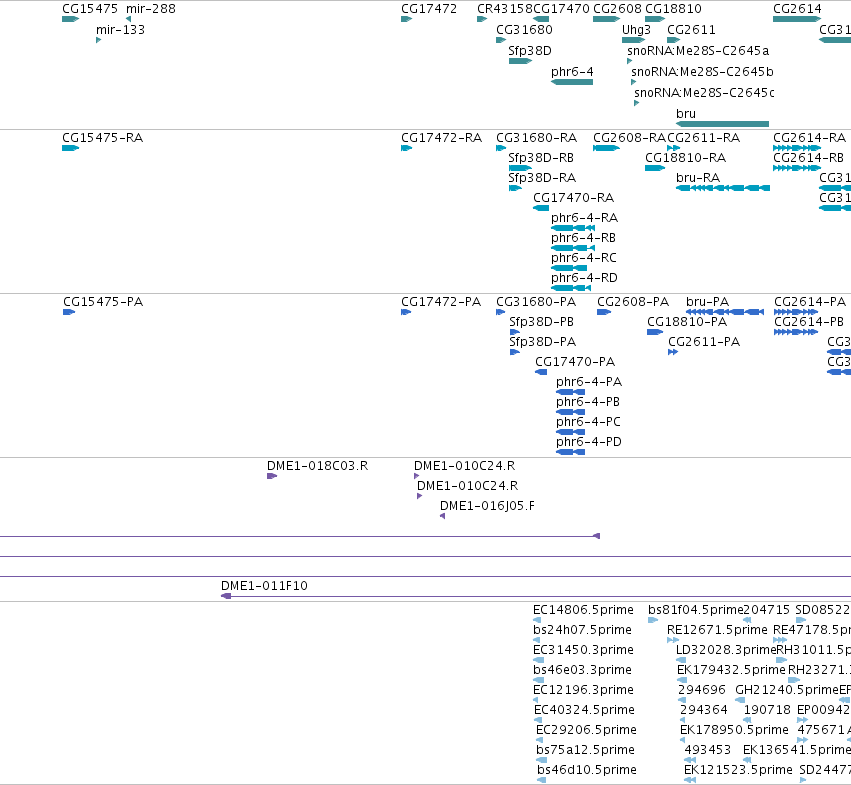The height and width of the screenshot is (785, 851).
Task: Select the CG2614 gene arrow glyph
Action: [x=797, y=19]
